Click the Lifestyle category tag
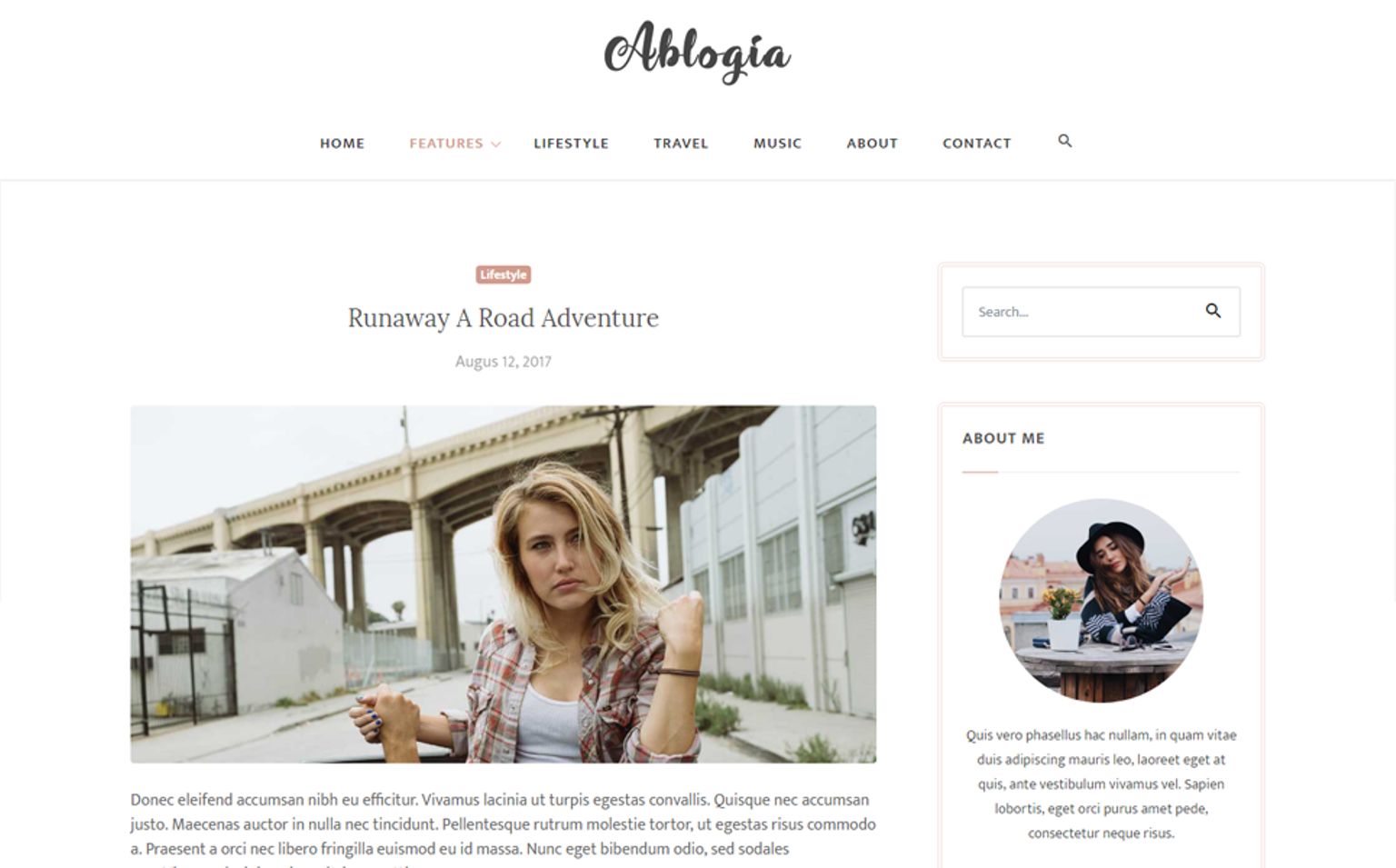Viewport: 1396px width, 868px height. point(503,274)
